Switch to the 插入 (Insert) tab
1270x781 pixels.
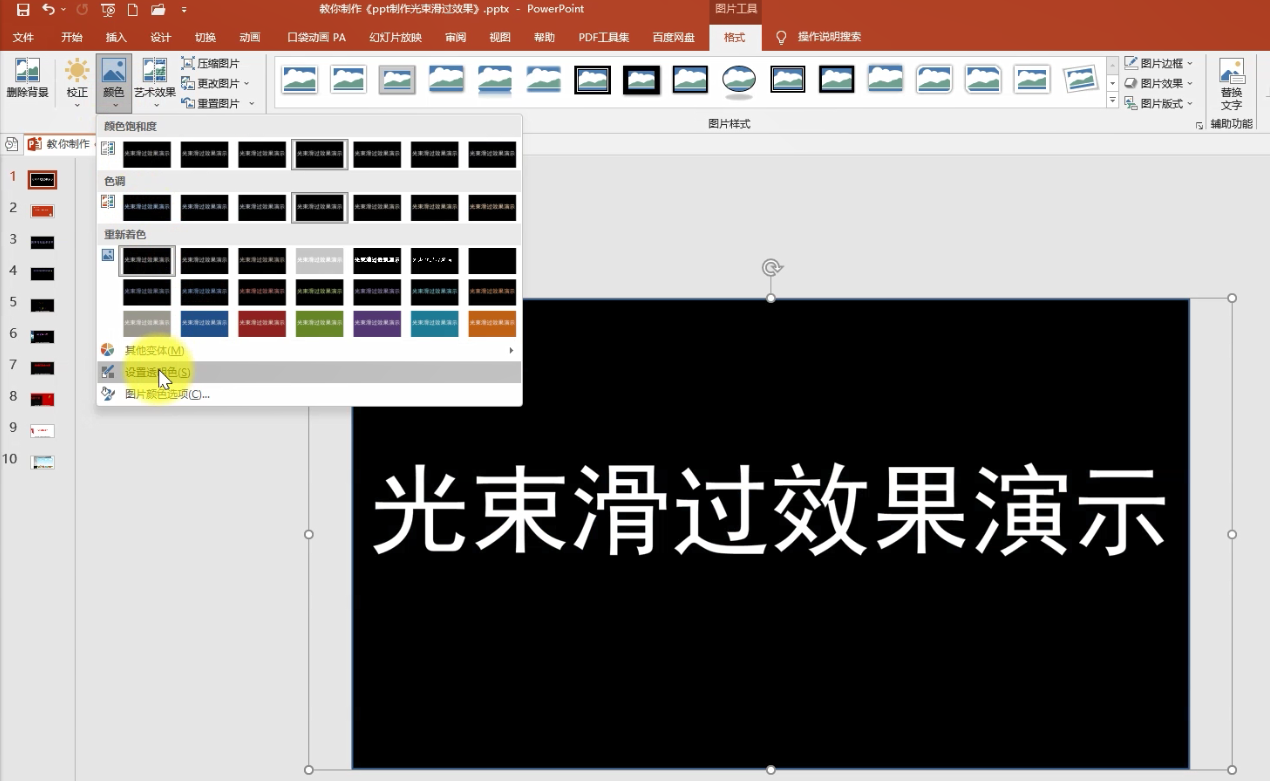click(x=116, y=37)
